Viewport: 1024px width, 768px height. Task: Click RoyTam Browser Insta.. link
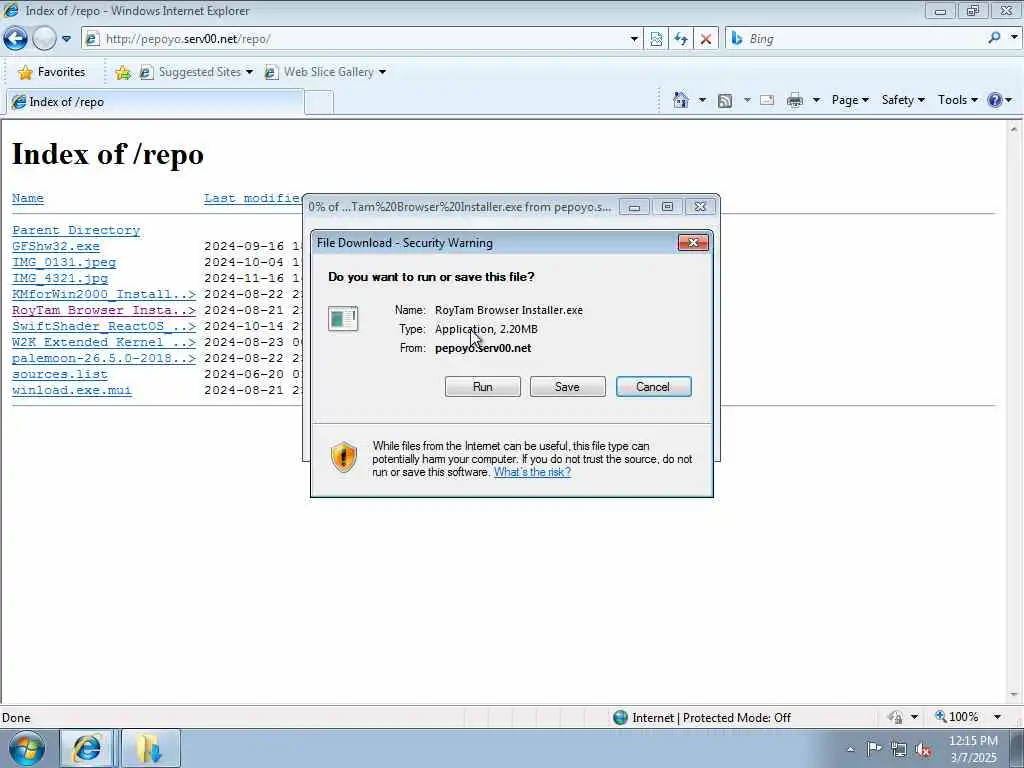[104, 310]
